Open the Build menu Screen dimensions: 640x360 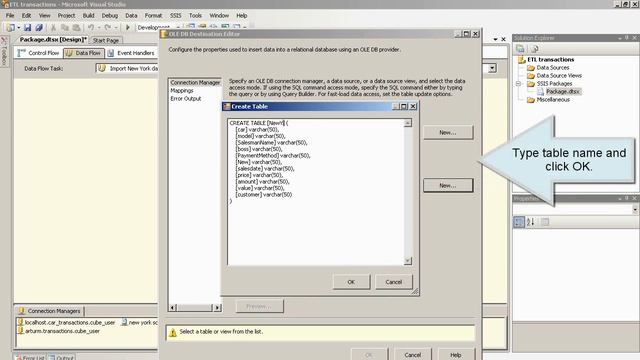tap(89, 16)
